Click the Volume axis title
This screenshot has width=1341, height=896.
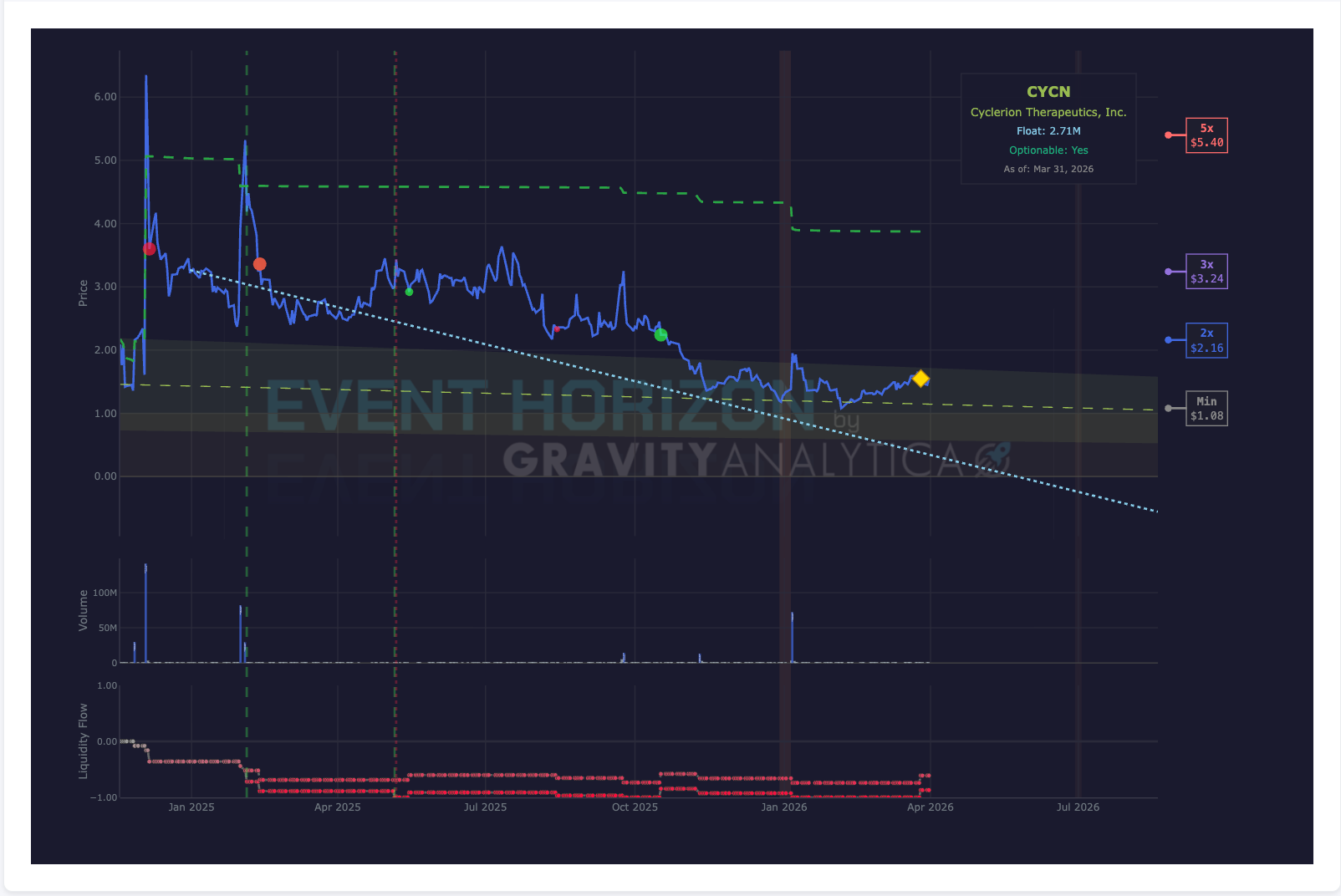83,610
